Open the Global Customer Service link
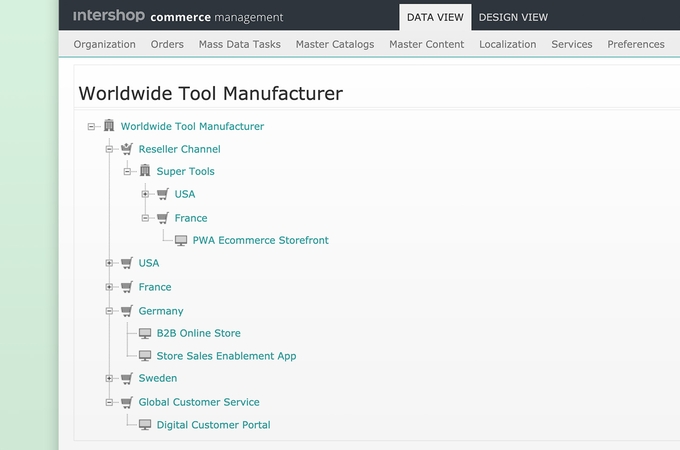Viewport: 680px width, 450px height. pos(199,402)
